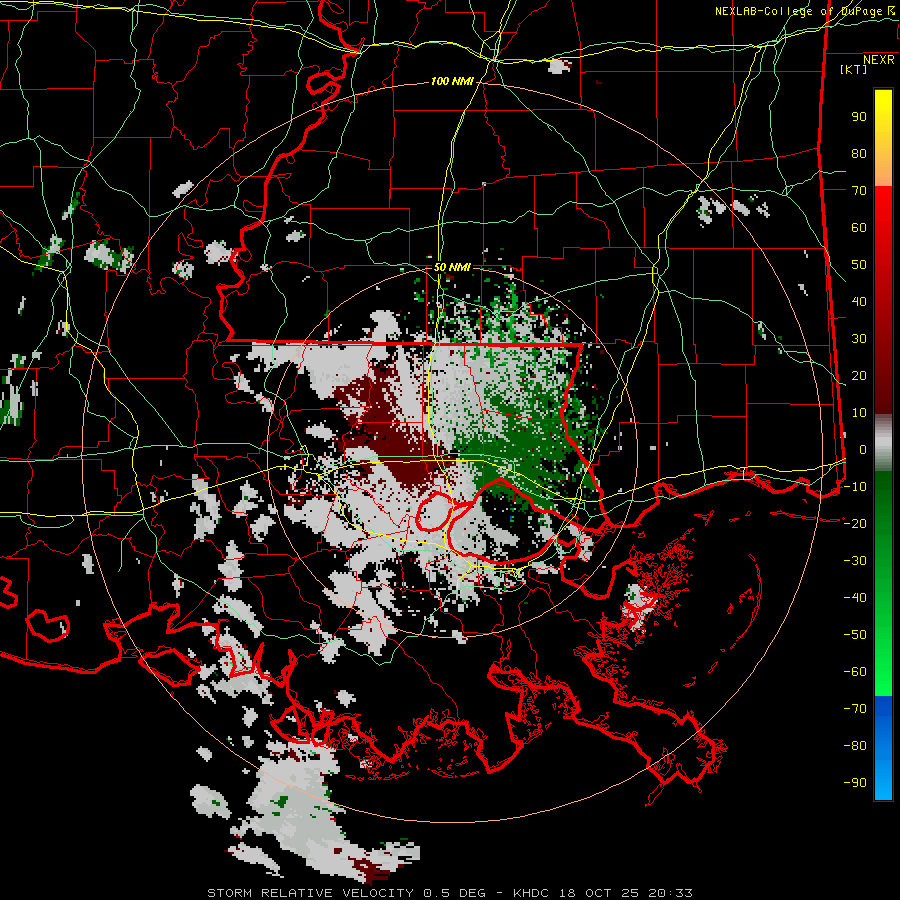This screenshot has height=900, width=900.
Task: Click the "[KT]" units label
Action: (853, 69)
